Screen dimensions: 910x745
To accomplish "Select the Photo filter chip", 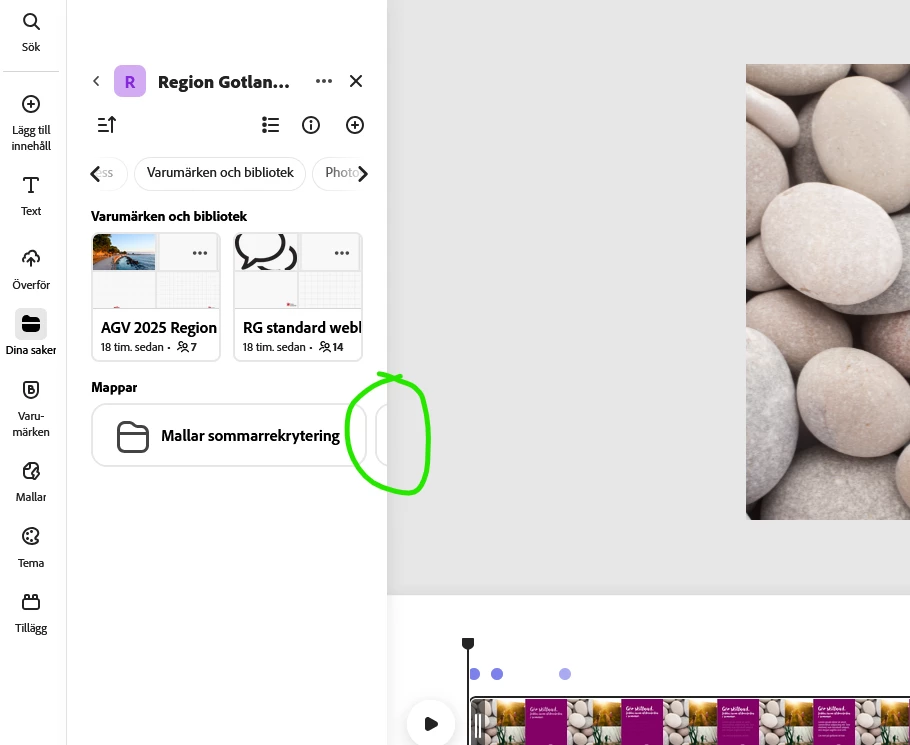I will [340, 173].
